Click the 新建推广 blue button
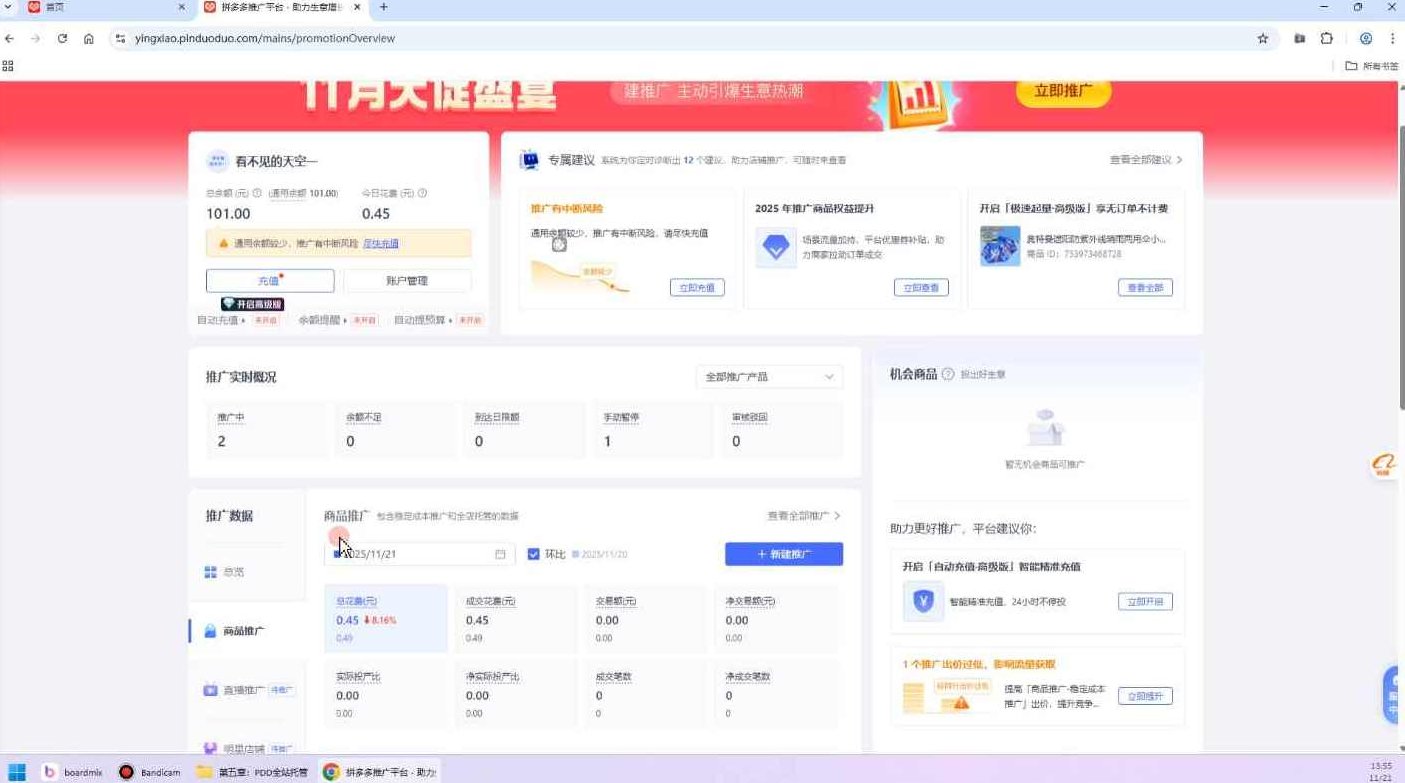This screenshot has height=783, width=1405. point(783,553)
